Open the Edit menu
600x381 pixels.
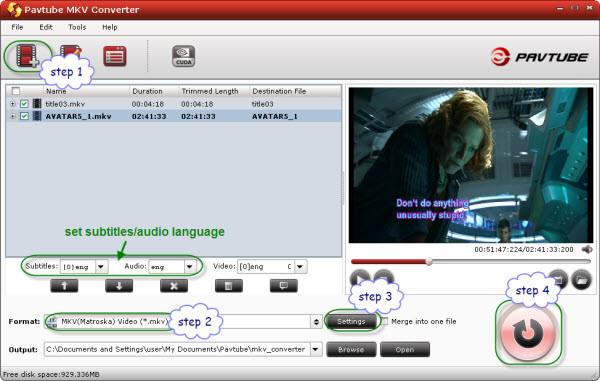pyautogui.click(x=46, y=27)
